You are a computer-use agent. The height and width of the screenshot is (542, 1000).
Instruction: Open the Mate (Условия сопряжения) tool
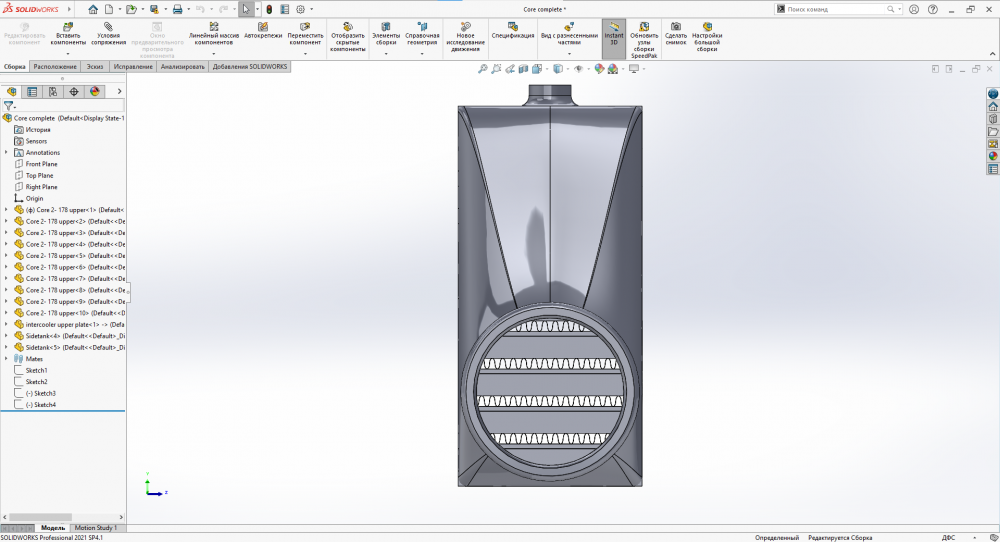(x=108, y=26)
